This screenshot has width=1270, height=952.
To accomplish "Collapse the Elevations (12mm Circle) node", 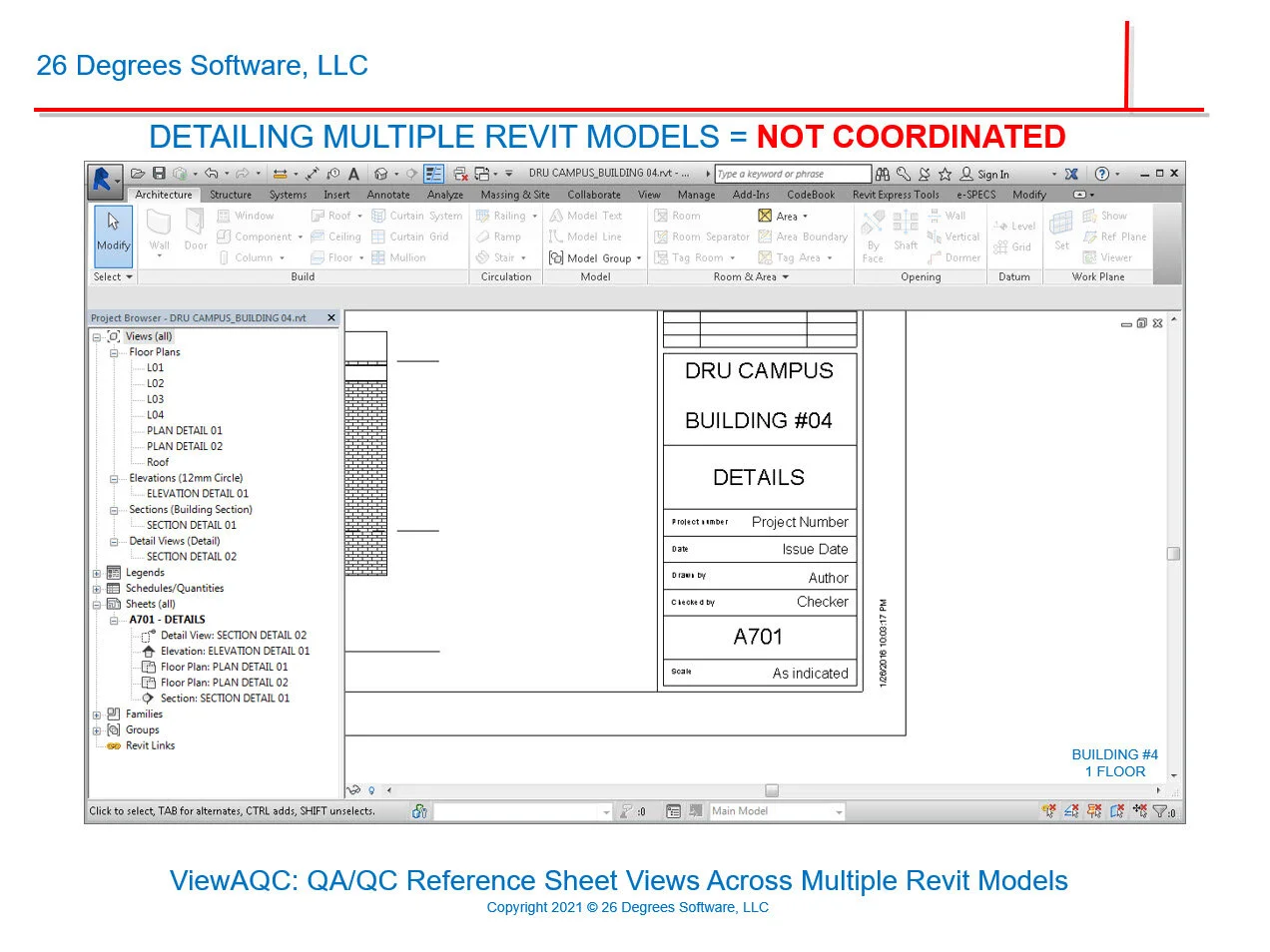I will tap(114, 479).
